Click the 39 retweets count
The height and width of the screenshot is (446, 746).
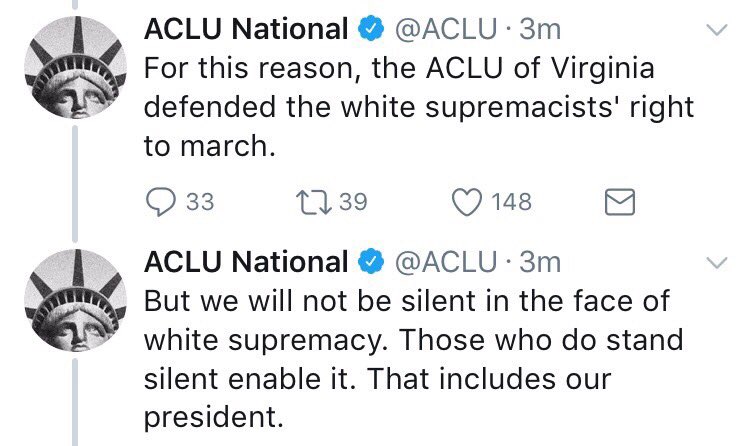coord(353,203)
